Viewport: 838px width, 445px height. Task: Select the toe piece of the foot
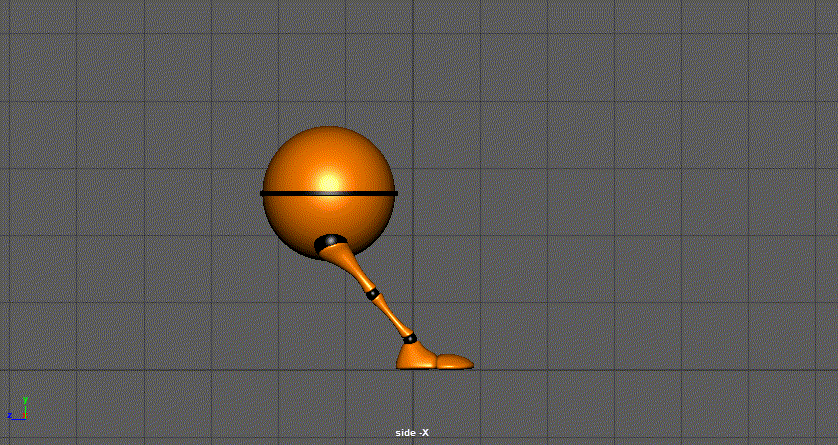click(x=455, y=362)
